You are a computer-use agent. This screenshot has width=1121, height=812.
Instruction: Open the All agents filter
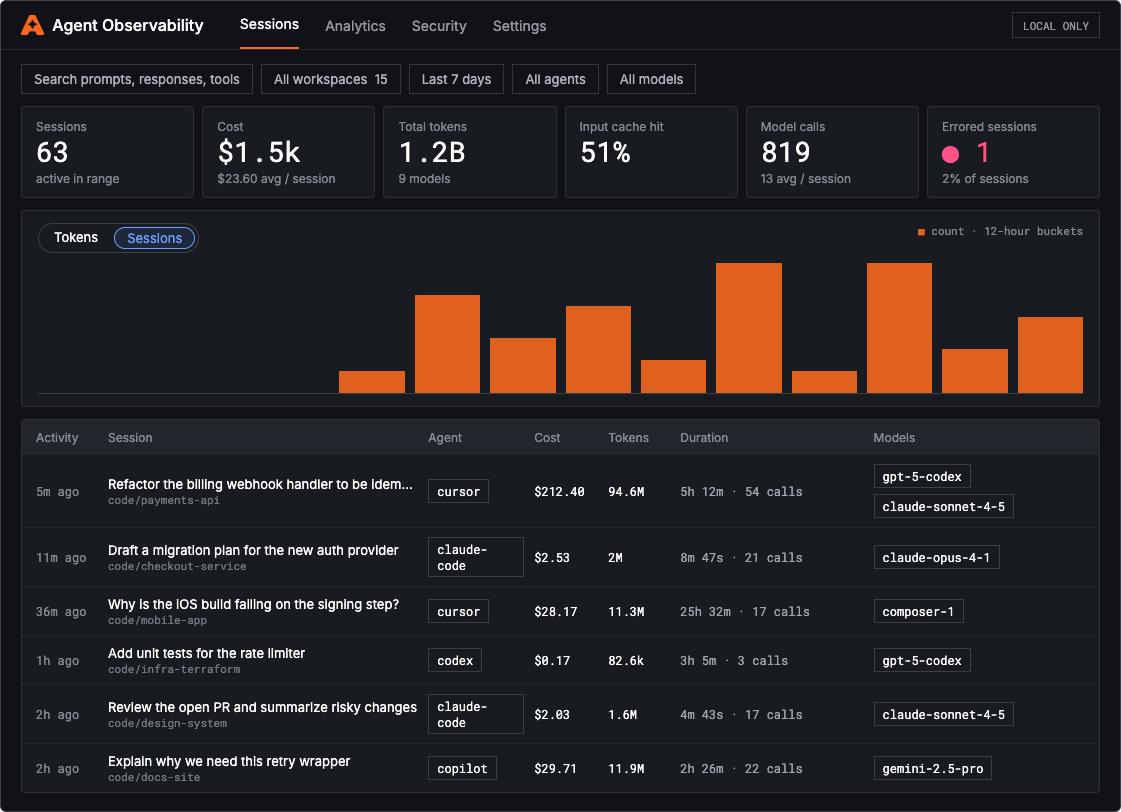tap(555, 79)
